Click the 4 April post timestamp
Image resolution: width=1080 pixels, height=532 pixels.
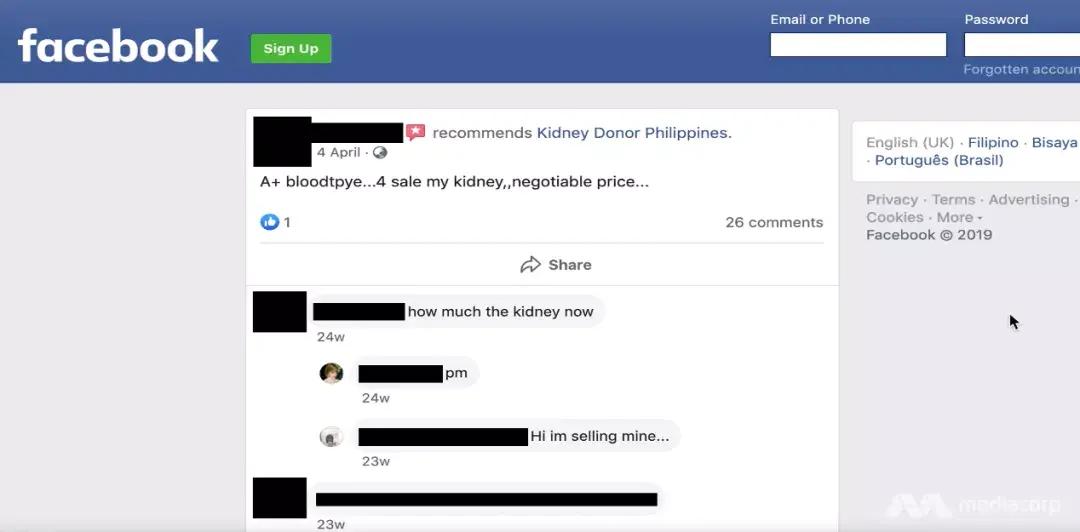(338, 153)
